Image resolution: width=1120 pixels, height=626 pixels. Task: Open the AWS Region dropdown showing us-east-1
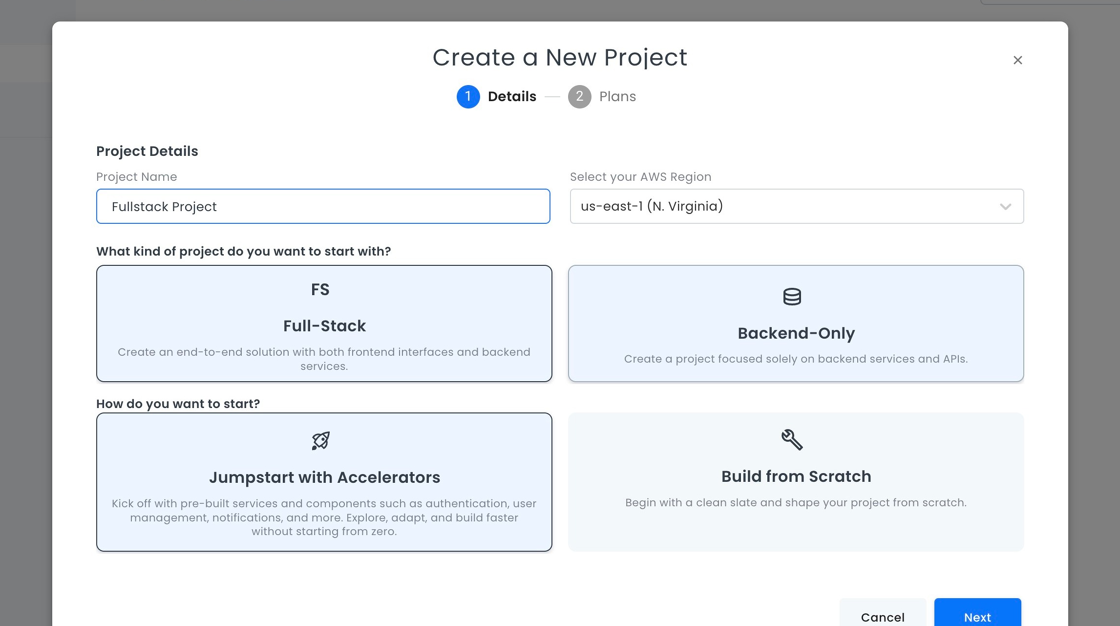point(780,207)
